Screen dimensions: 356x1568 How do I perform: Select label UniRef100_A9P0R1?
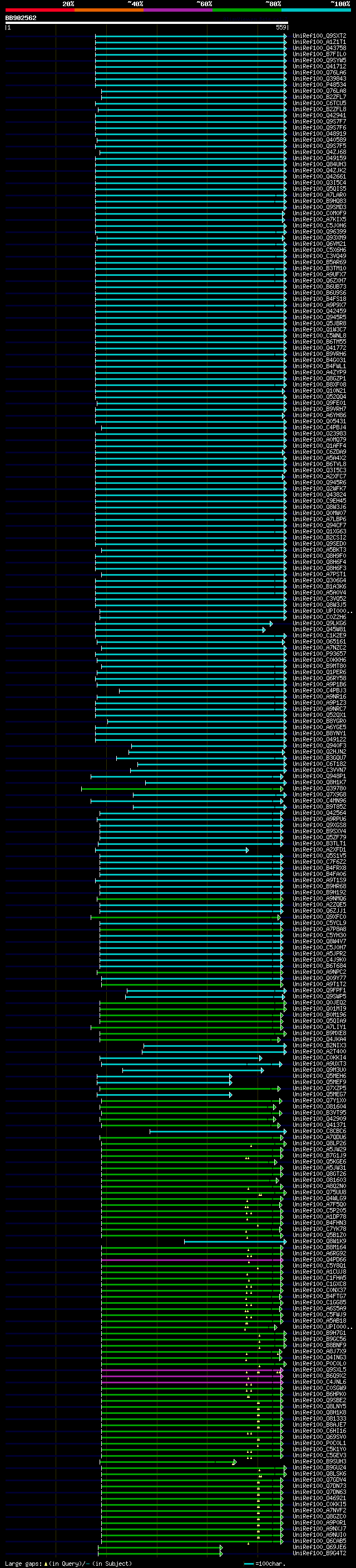point(319,1523)
